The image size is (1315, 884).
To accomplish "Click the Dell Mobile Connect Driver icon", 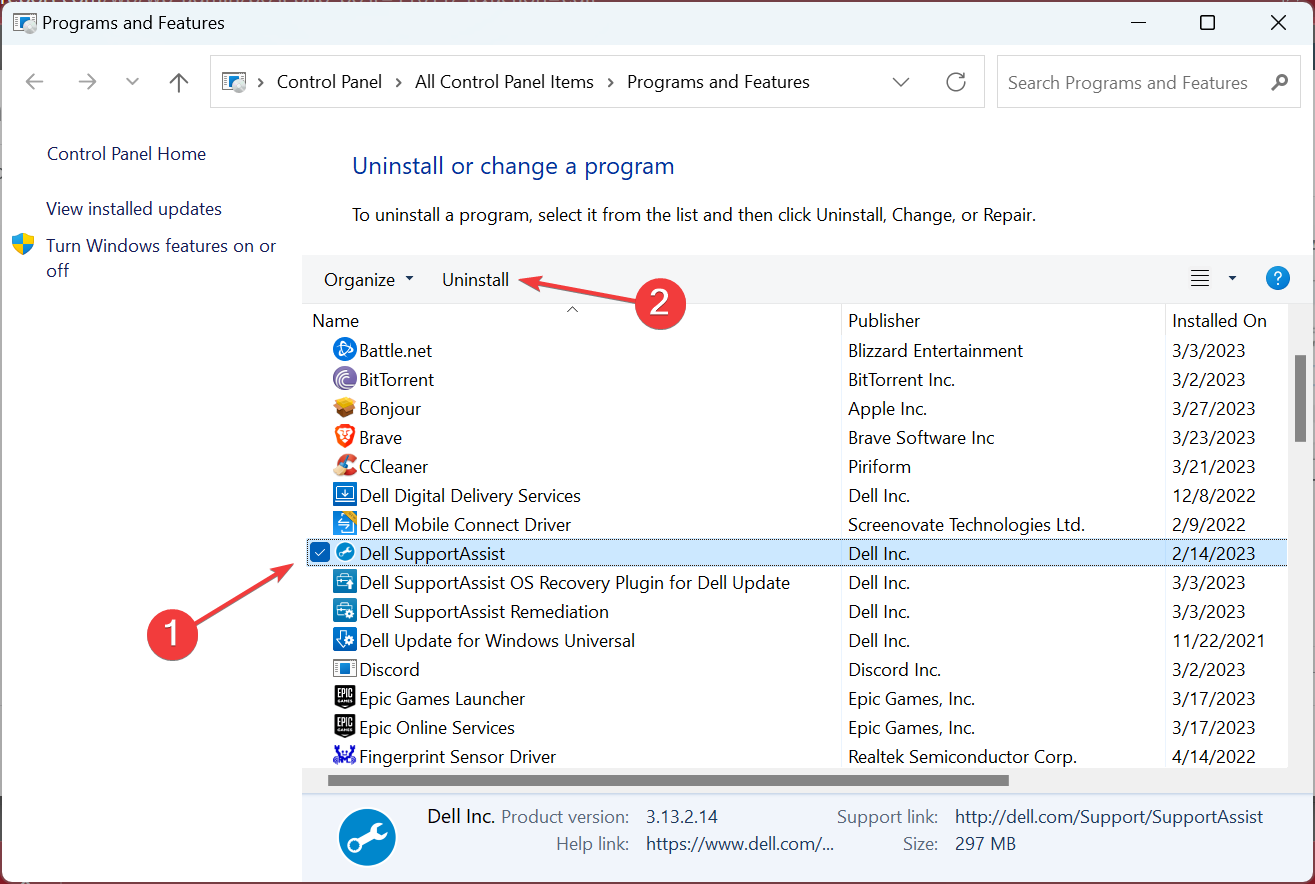I will (x=344, y=524).
